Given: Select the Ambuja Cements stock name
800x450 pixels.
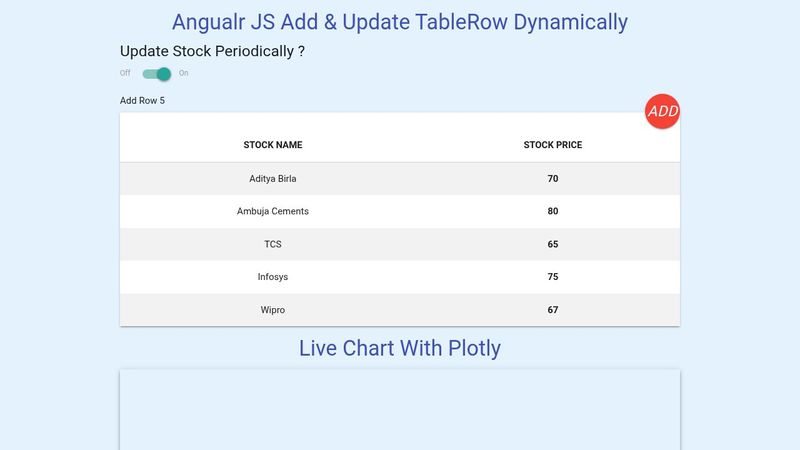Looking at the screenshot, I should [x=273, y=212].
